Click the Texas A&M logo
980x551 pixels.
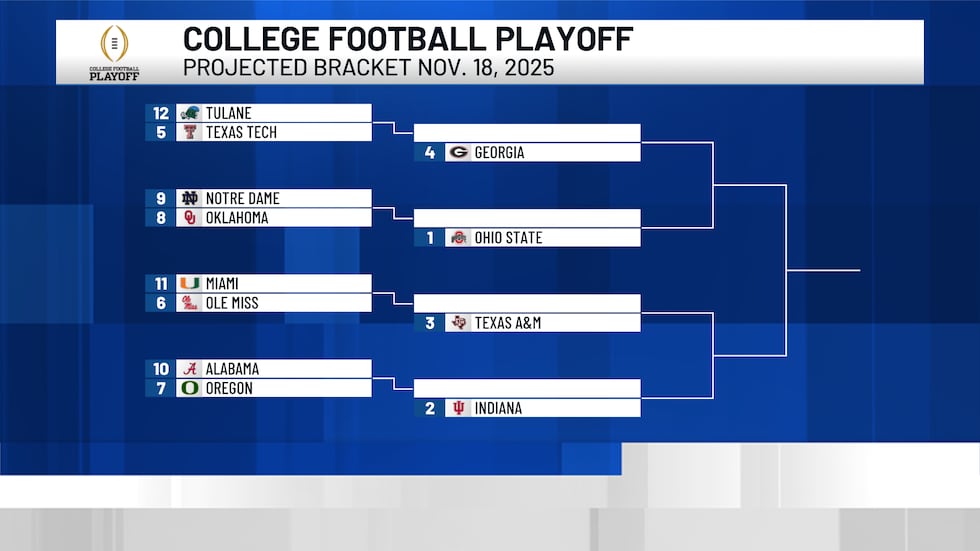point(458,323)
